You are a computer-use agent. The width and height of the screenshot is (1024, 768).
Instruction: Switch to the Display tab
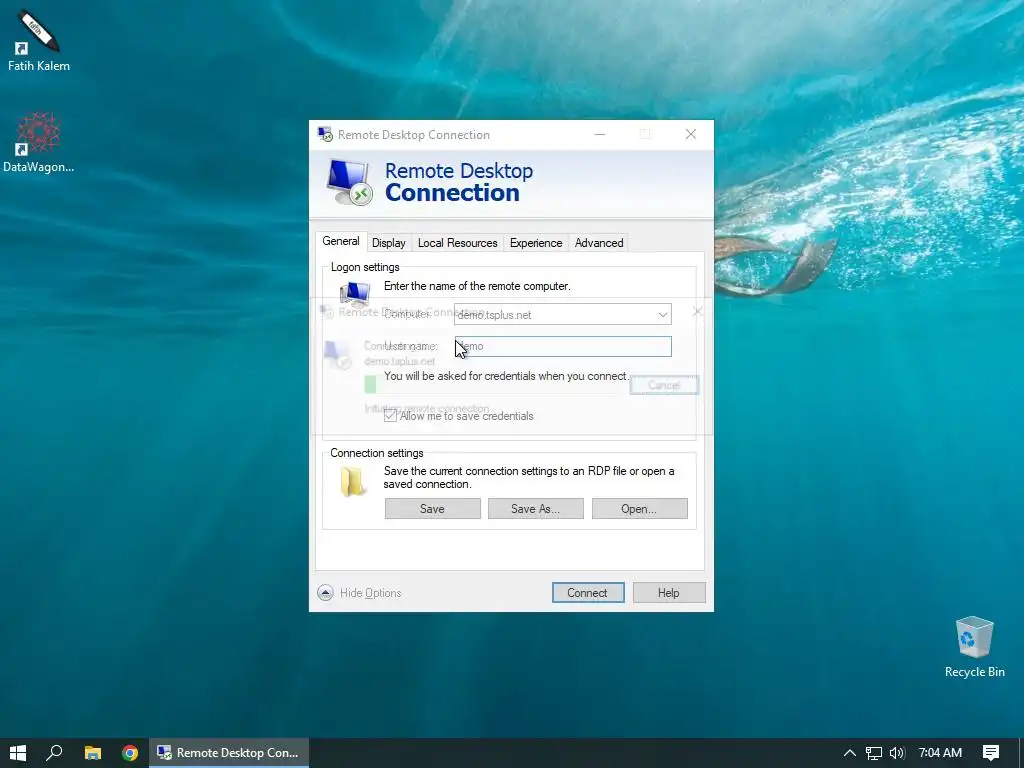[x=389, y=243]
